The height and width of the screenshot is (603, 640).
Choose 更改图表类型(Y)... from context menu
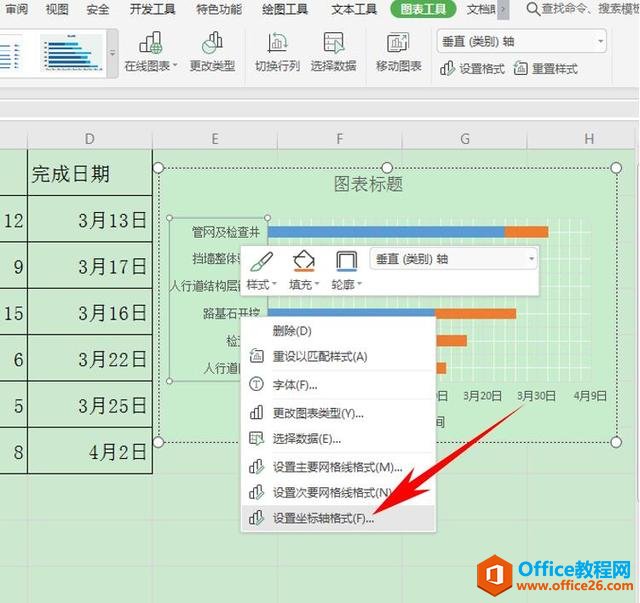coord(338,414)
